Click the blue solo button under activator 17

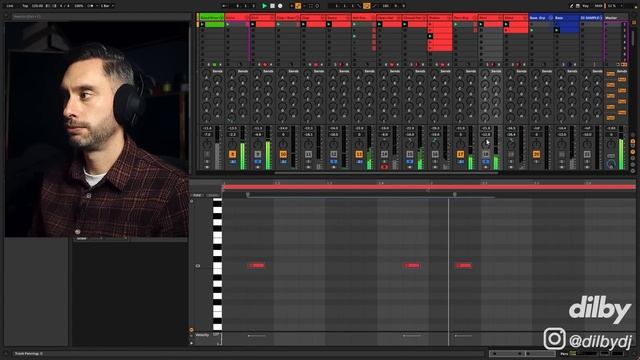point(460,162)
